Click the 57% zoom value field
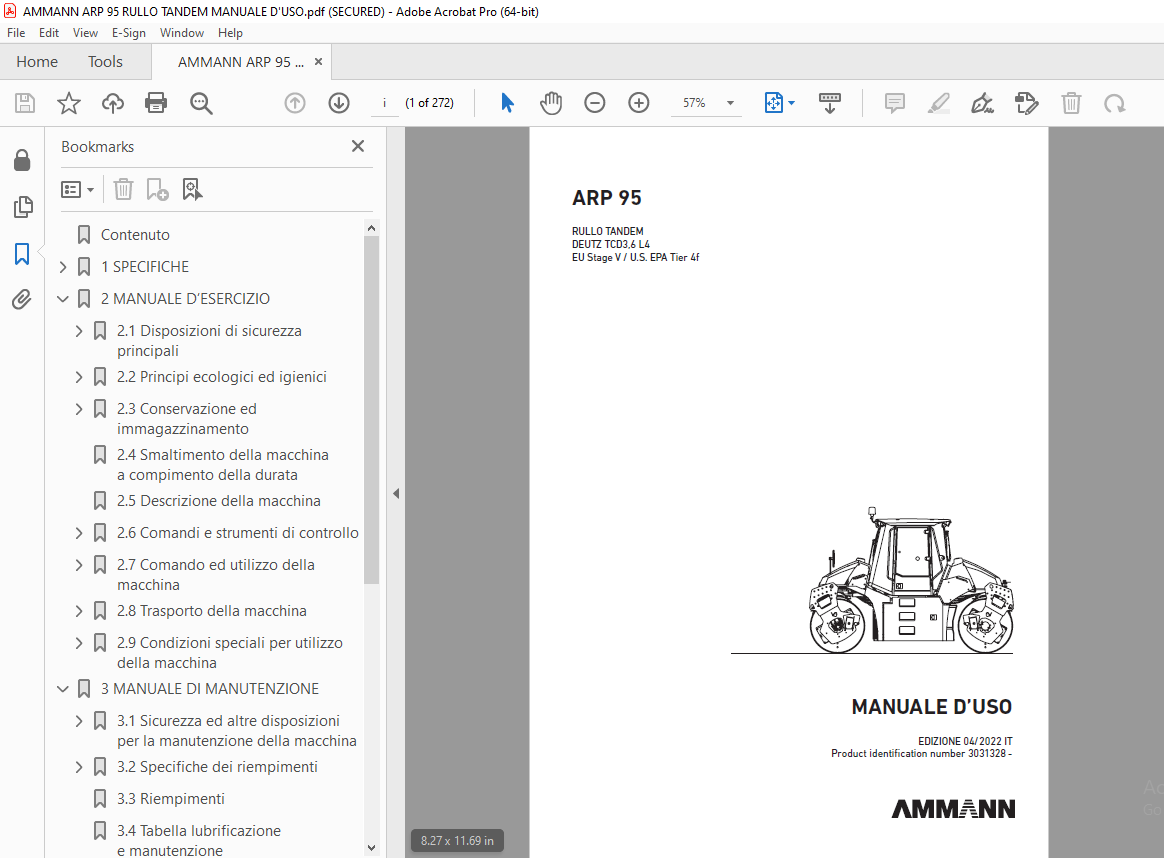The width and height of the screenshot is (1164, 858). [694, 103]
